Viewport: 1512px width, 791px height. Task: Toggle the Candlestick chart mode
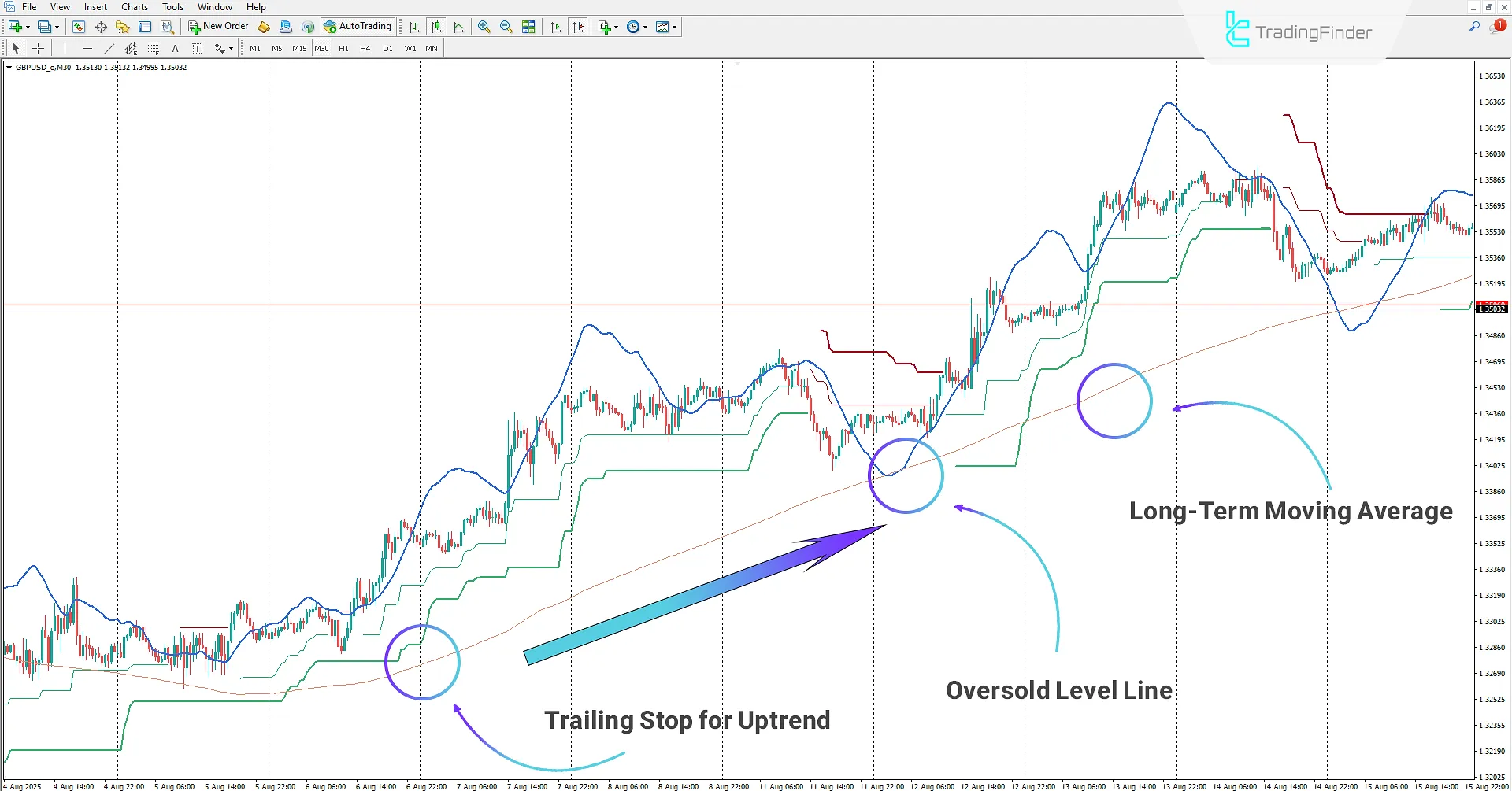coord(436,27)
